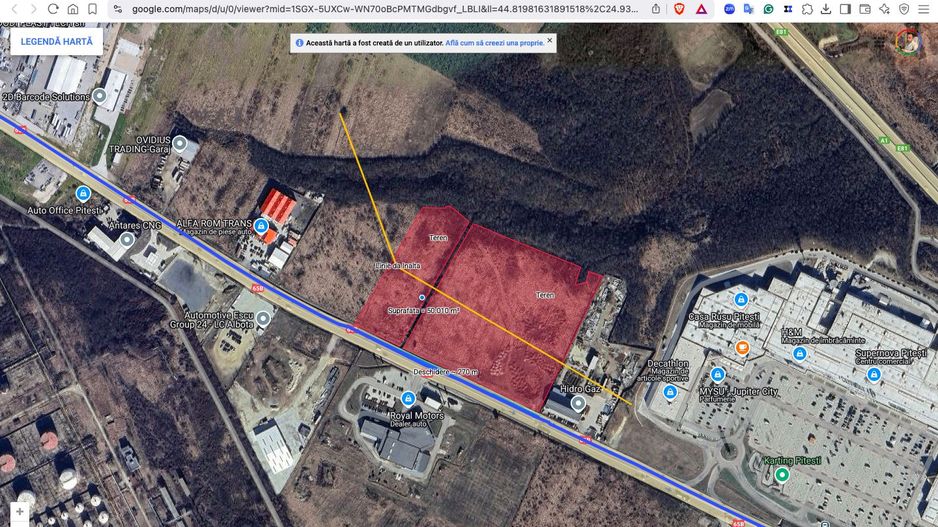Click the share icon in address bar
938x527 pixels.
[x=656, y=9]
